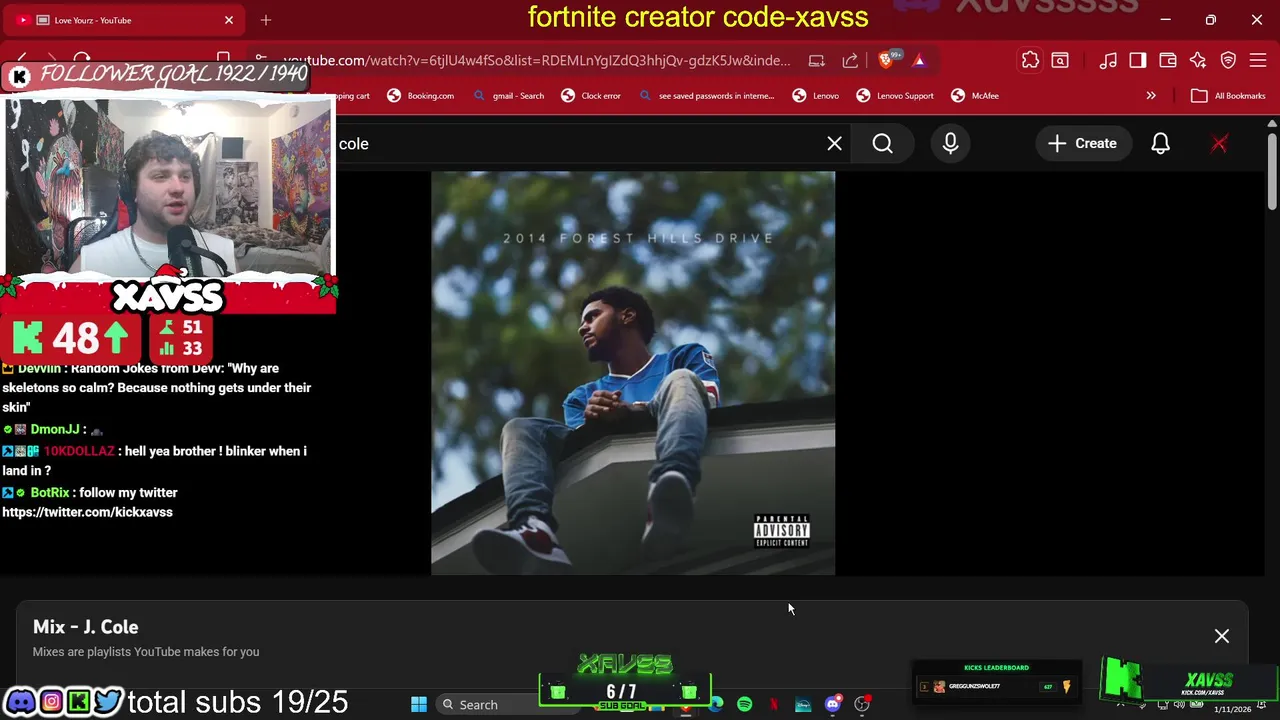Open Brave Shields lion icon
This screenshot has height=720, width=1280.
pos(886,60)
